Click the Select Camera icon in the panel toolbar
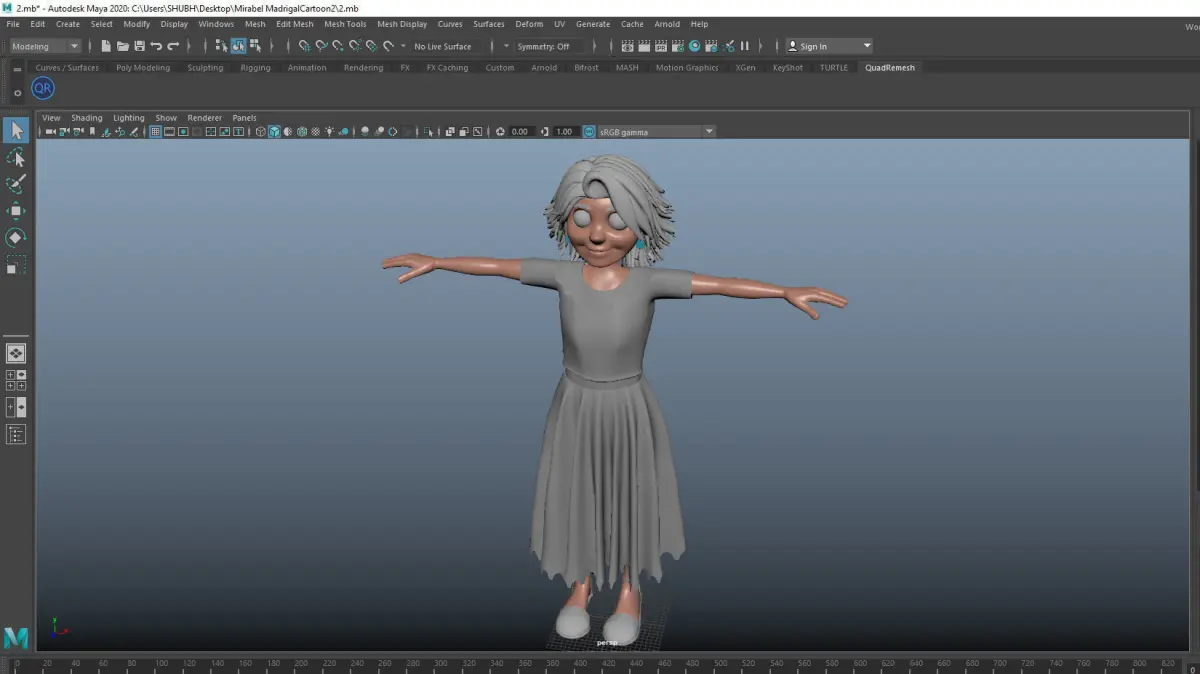1200x674 pixels. (51, 131)
